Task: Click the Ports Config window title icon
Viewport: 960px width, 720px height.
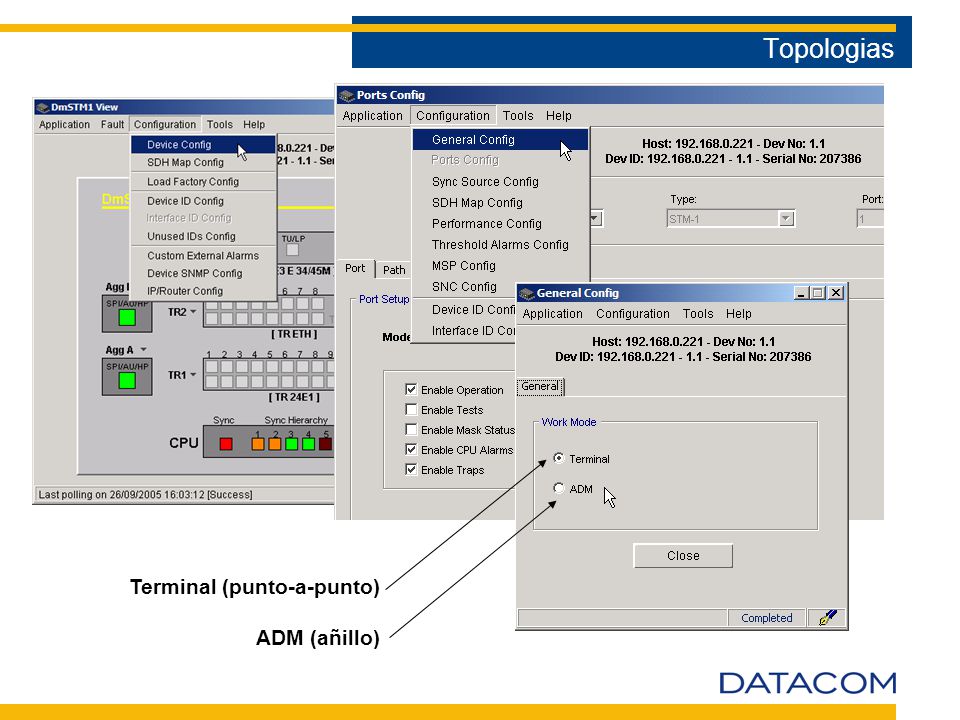Action: coord(347,96)
